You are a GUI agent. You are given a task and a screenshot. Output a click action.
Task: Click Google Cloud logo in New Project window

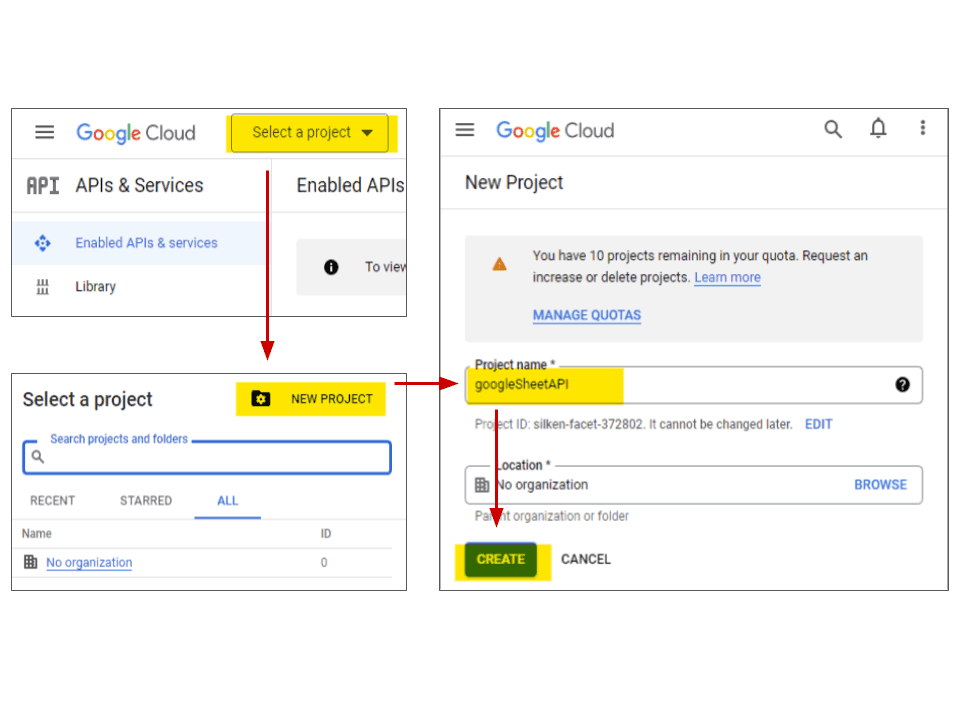point(555,130)
